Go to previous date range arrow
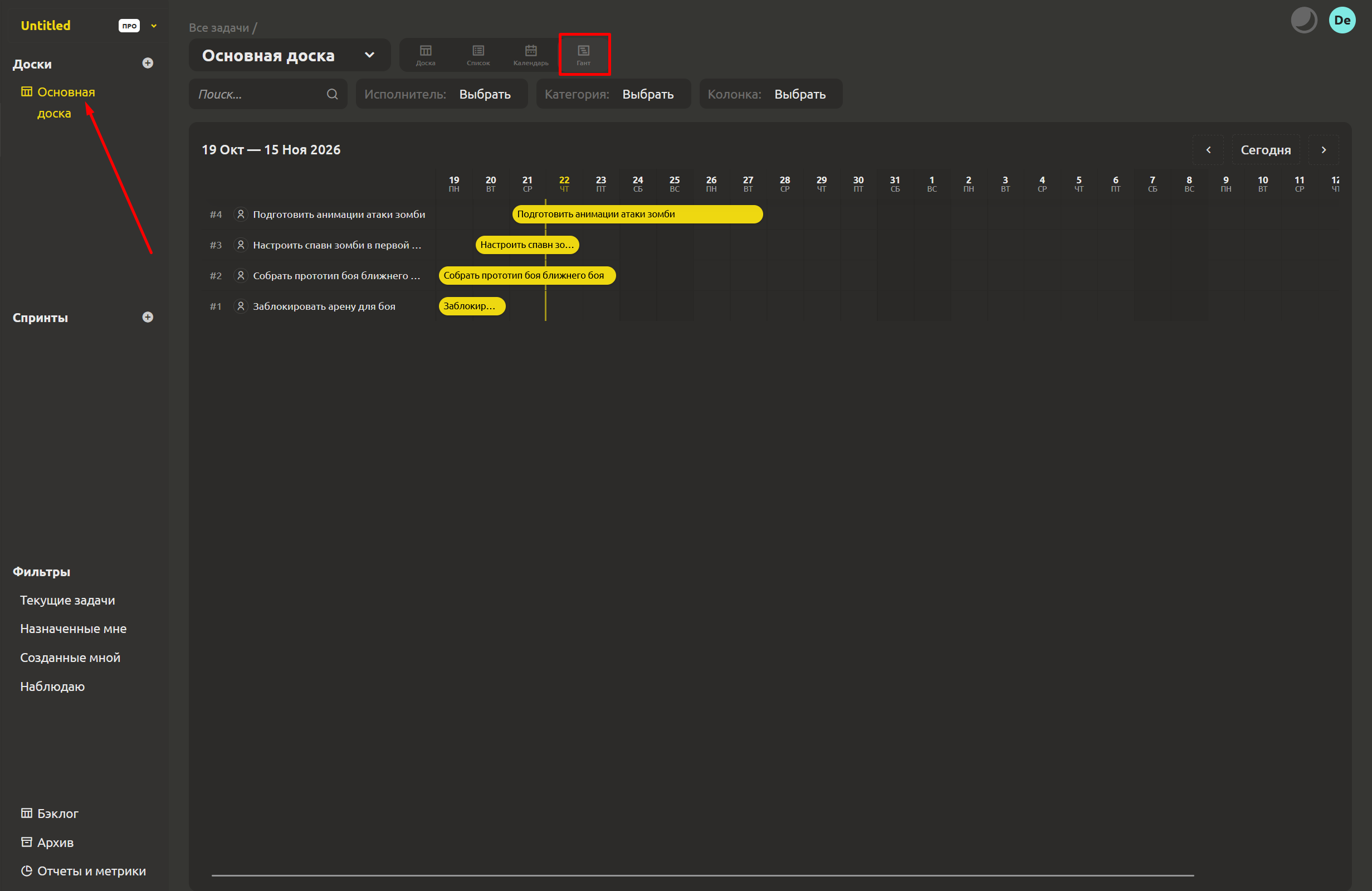Image resolution: width=1372 pixels, height=891 pixels. click(1208, 150)
